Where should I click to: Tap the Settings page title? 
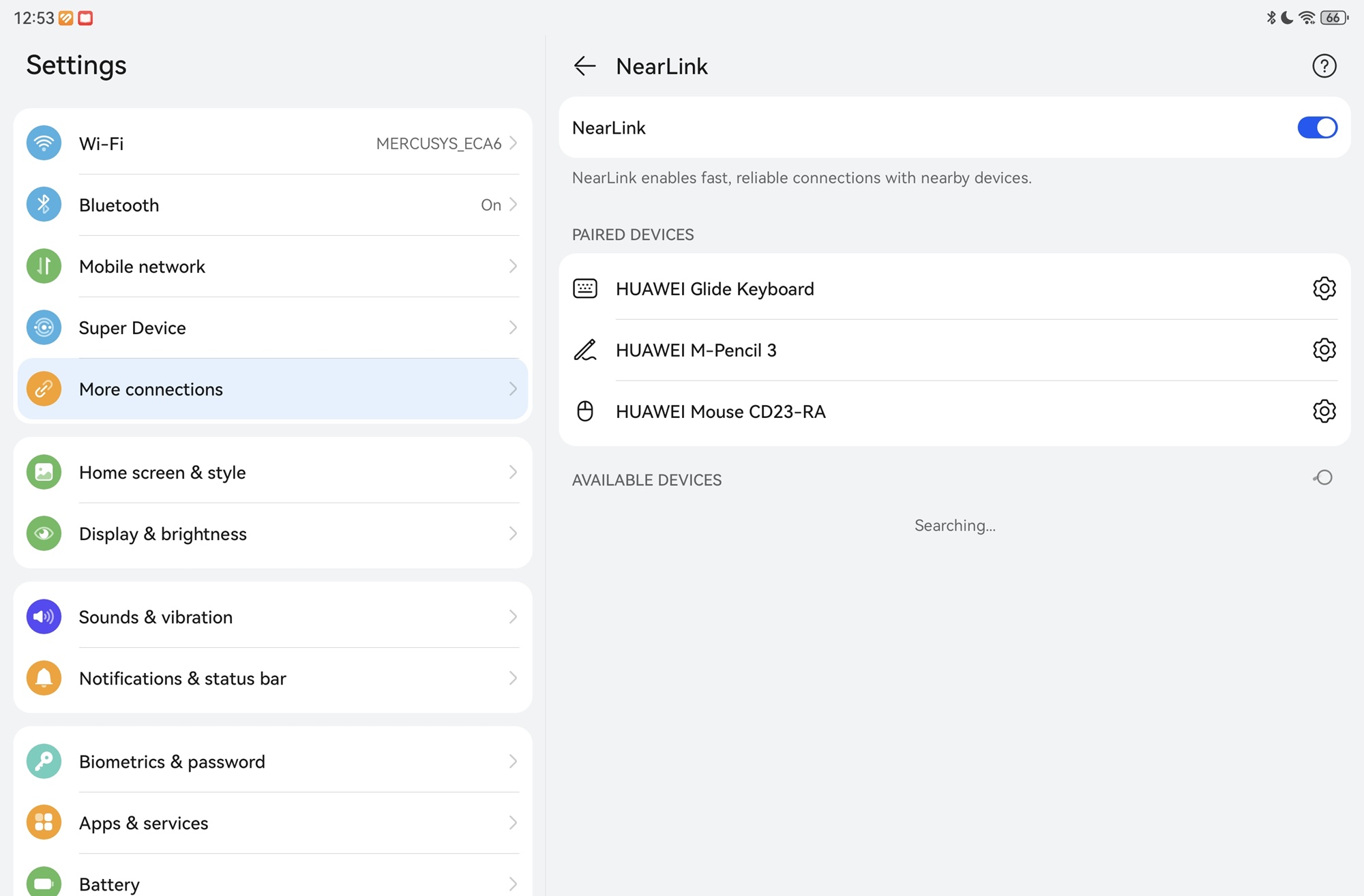pos(76,65)
